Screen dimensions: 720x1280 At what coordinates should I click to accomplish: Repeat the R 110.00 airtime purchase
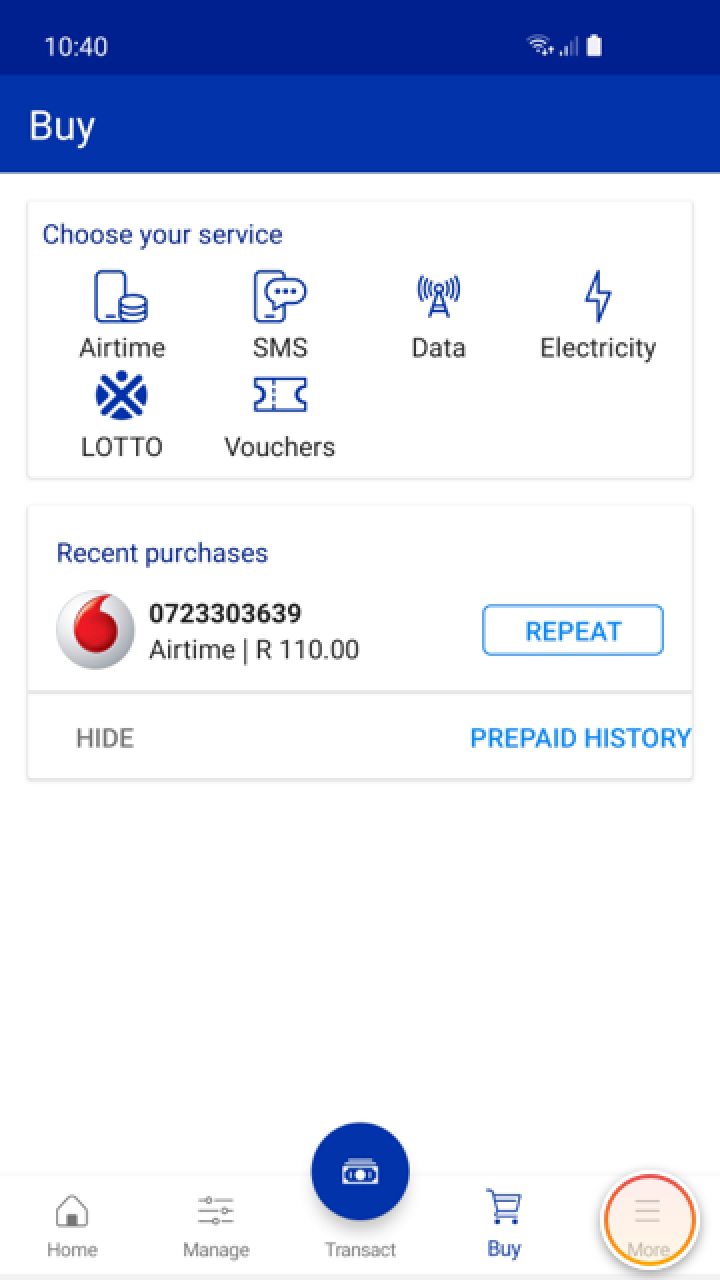(573, 631)
